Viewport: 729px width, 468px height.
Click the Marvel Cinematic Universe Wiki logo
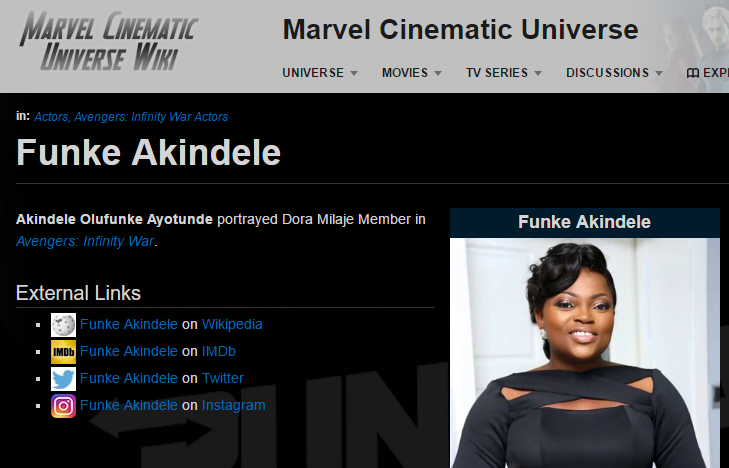(x=109, y=42)
